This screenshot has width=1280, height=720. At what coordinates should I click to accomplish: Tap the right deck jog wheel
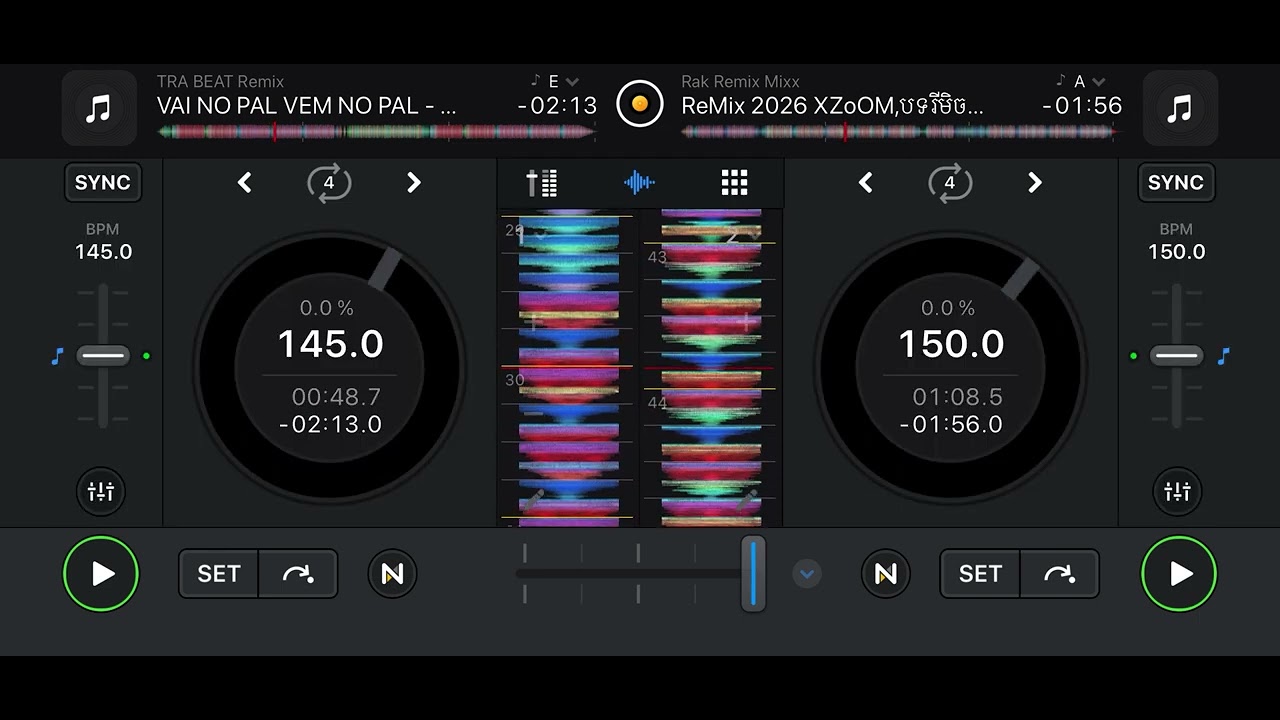950,367
